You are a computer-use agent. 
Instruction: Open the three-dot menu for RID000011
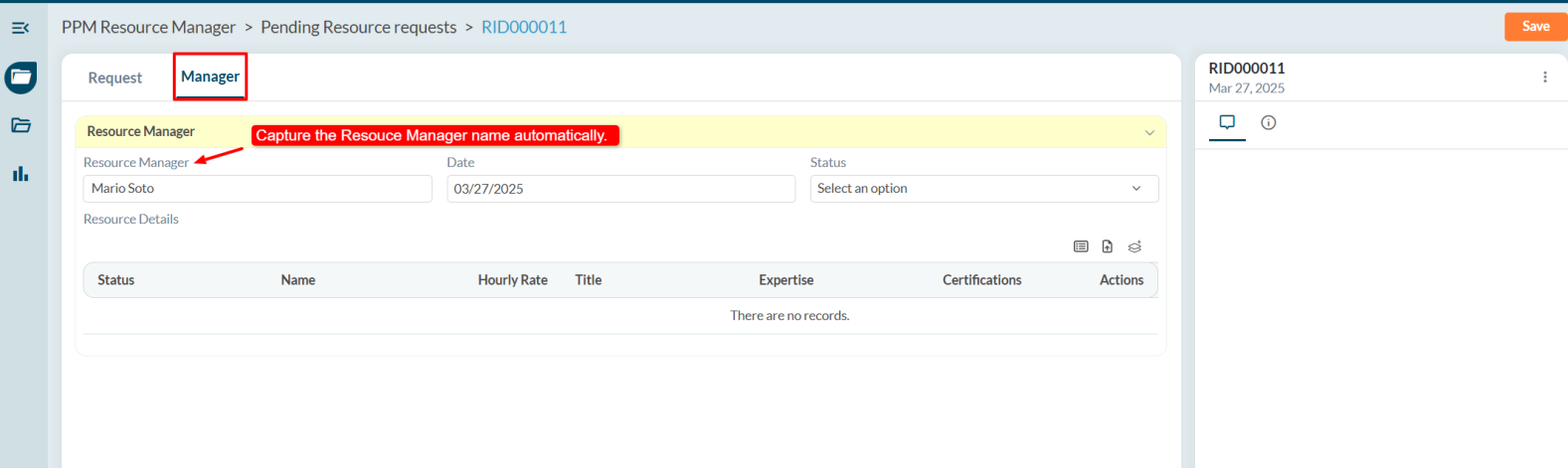tap(1545, 77)
